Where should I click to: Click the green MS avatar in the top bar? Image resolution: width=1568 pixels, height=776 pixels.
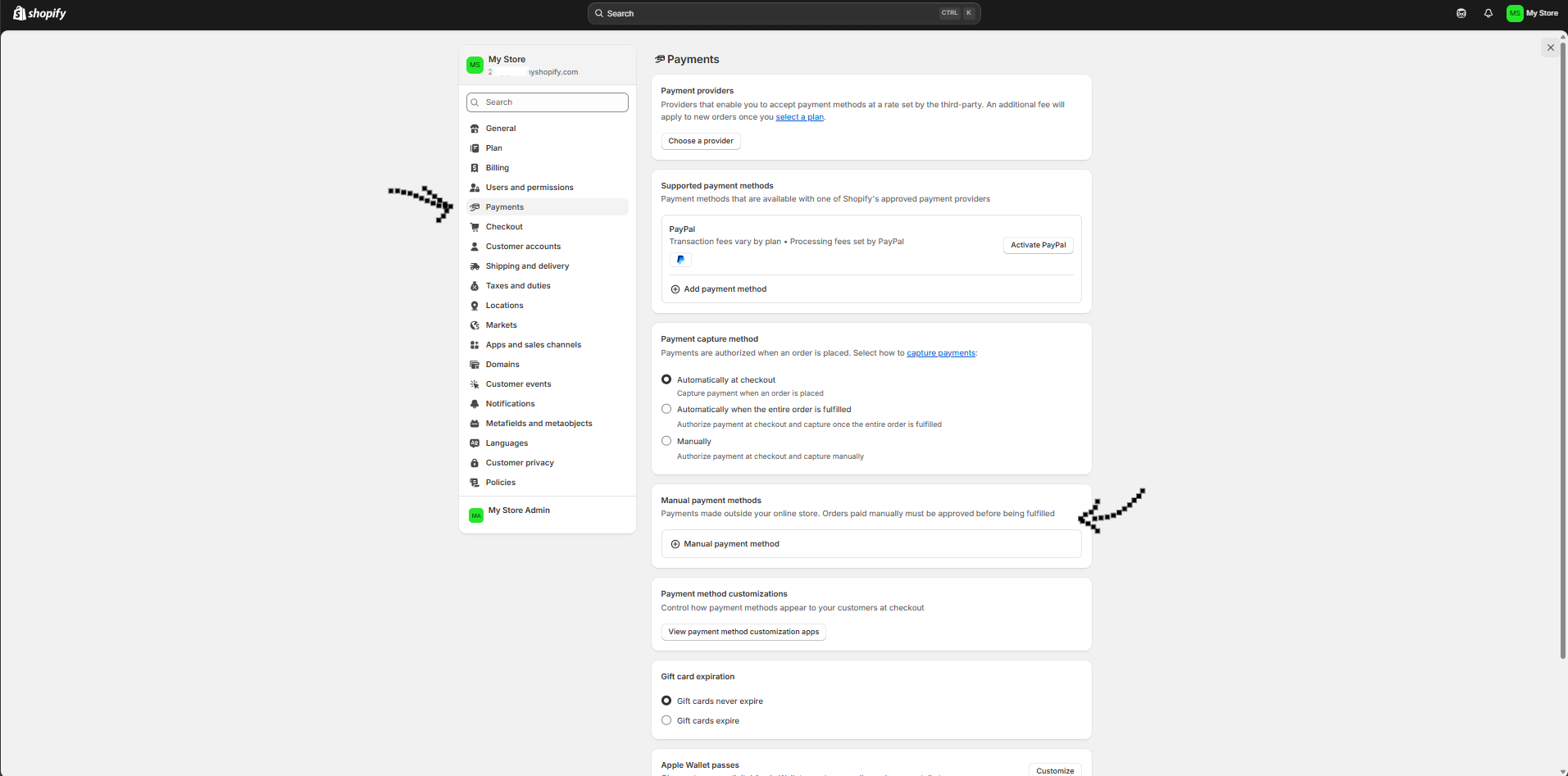[x=1515, y=13]
